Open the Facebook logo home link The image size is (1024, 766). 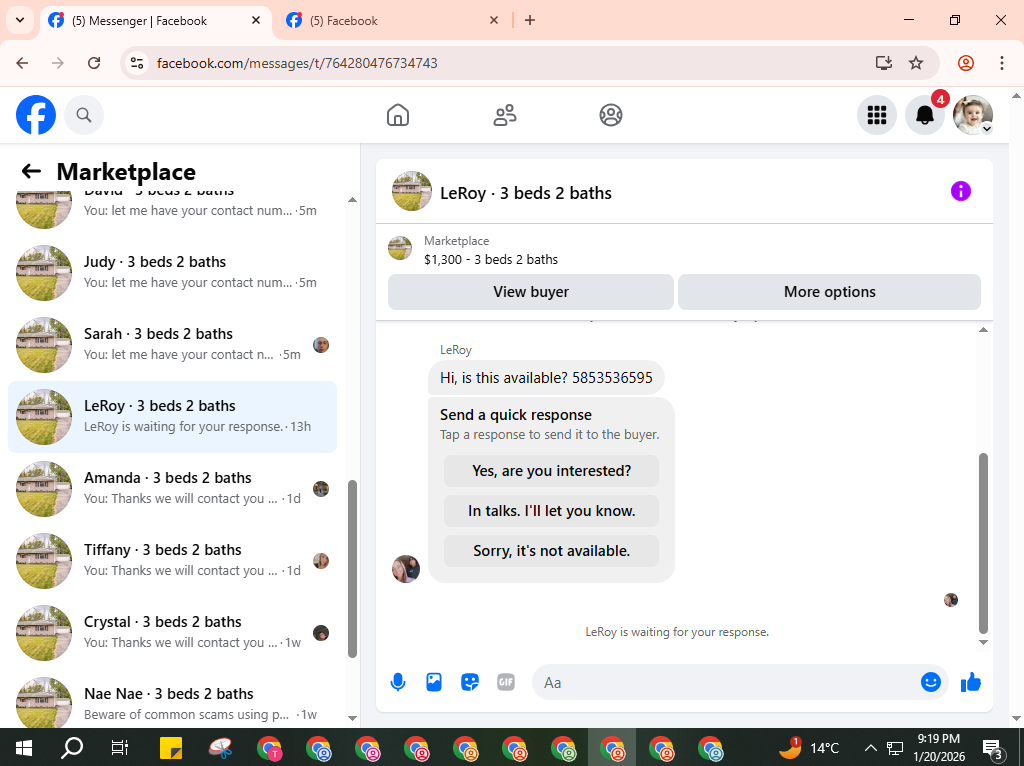pyautogui.click(x=36, y=115)
